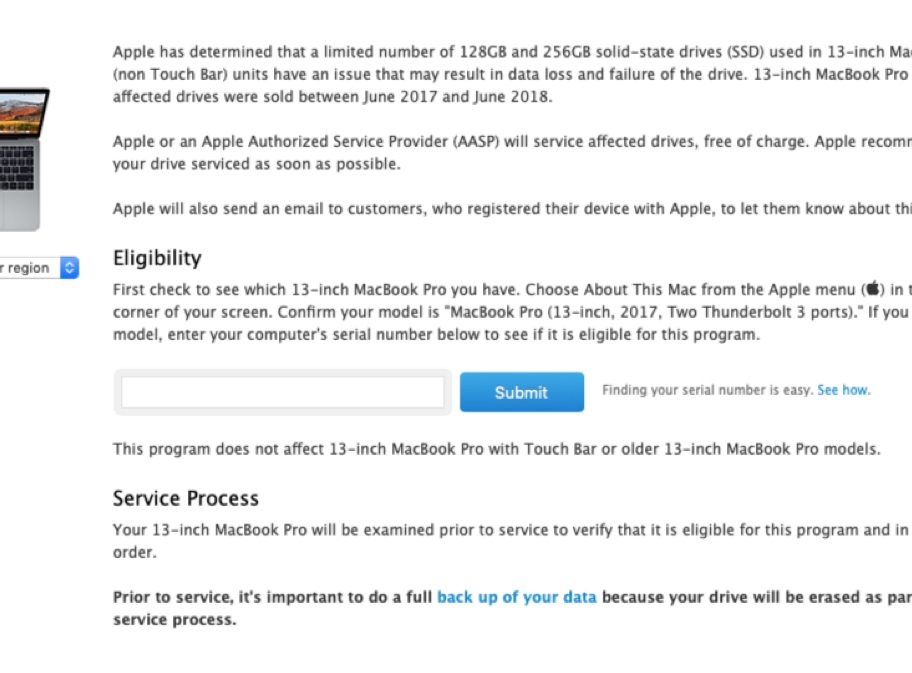912x673 pixels.
Task: Click the blue up-down arrows on region selector
Action: pyautogui.click(x=69, y=268)
